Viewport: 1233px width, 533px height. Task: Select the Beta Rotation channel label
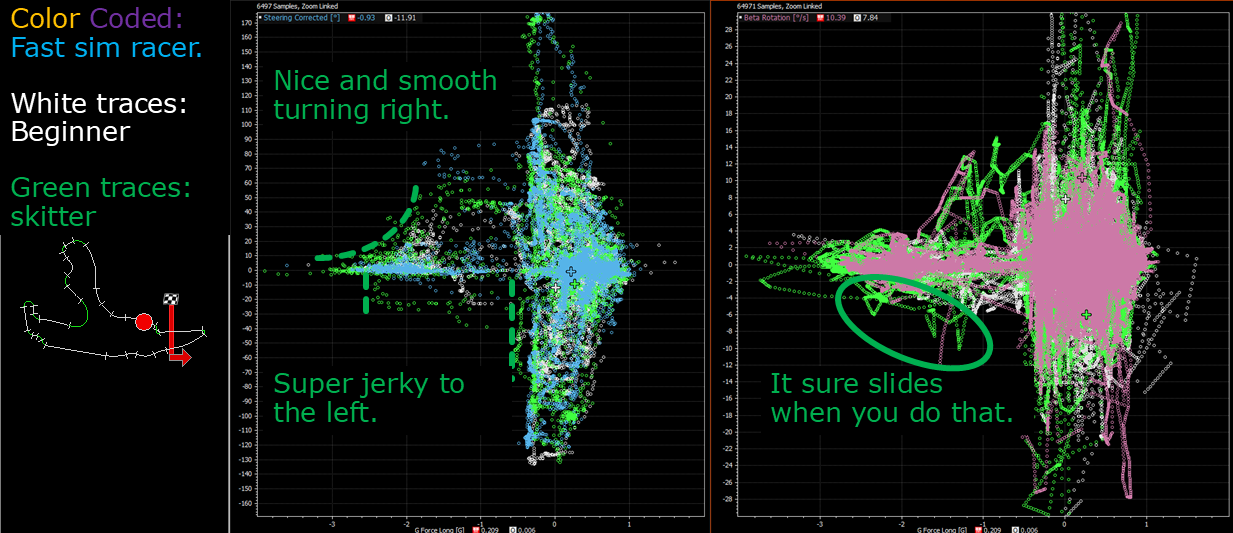[776, 18]
